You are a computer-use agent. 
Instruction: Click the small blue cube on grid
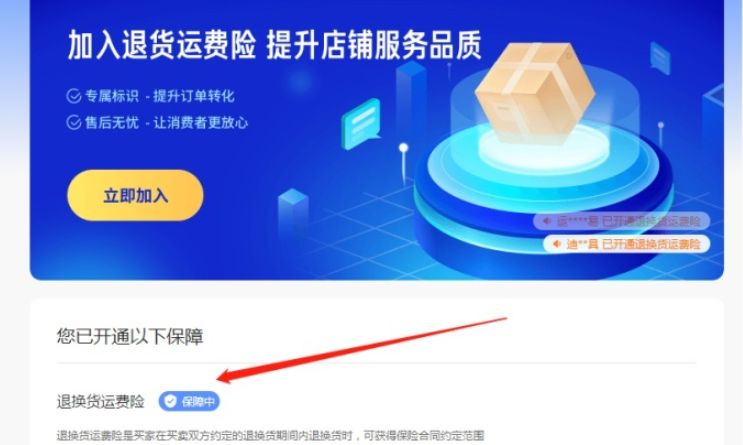(x=293, y=209)
